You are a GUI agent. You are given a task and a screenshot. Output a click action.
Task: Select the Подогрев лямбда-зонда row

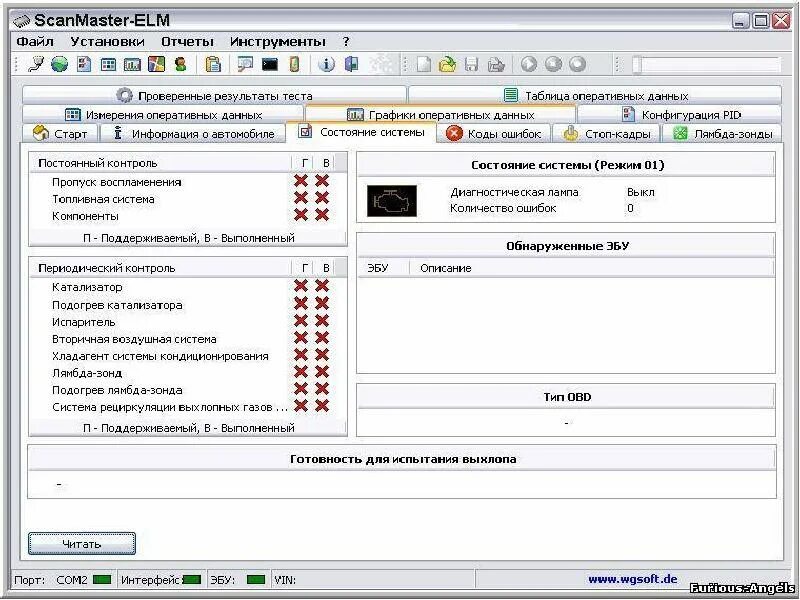point(188,390)
